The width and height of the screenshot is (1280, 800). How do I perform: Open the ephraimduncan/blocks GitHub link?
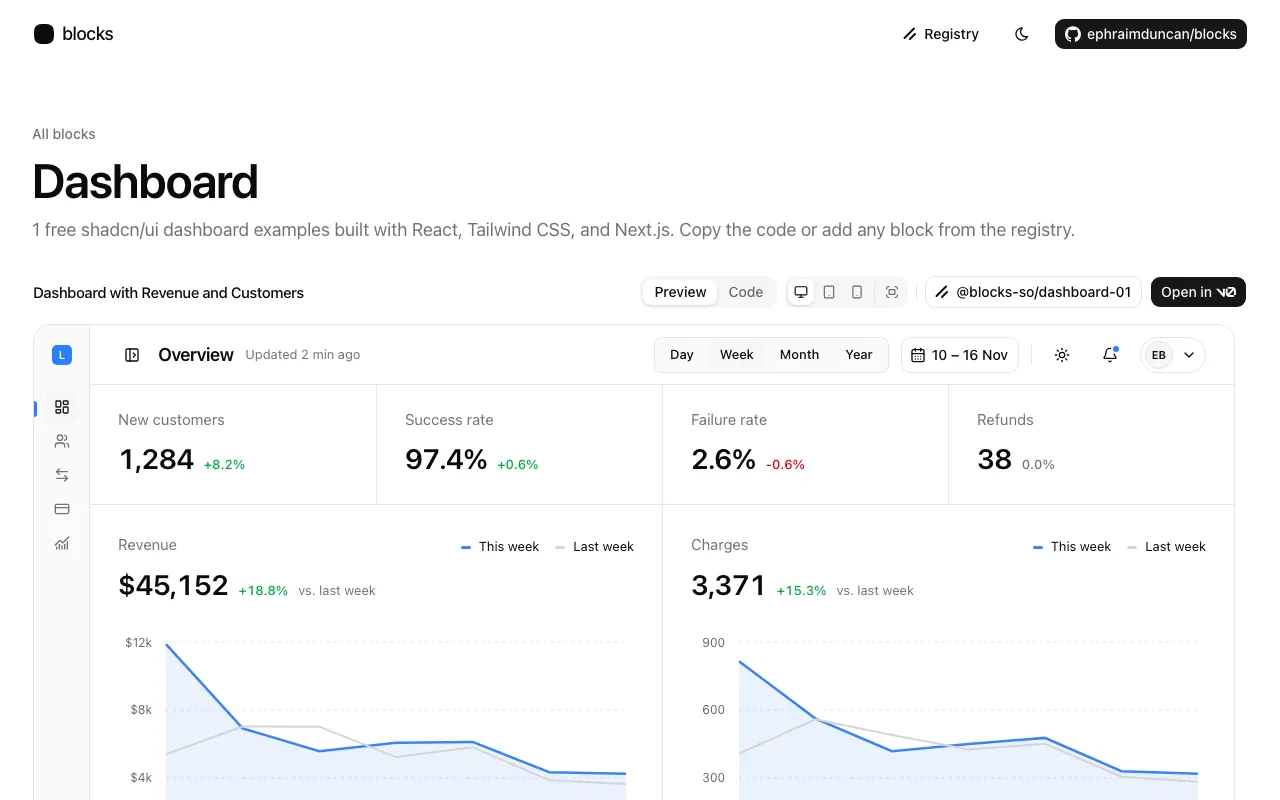[1151, 34]
